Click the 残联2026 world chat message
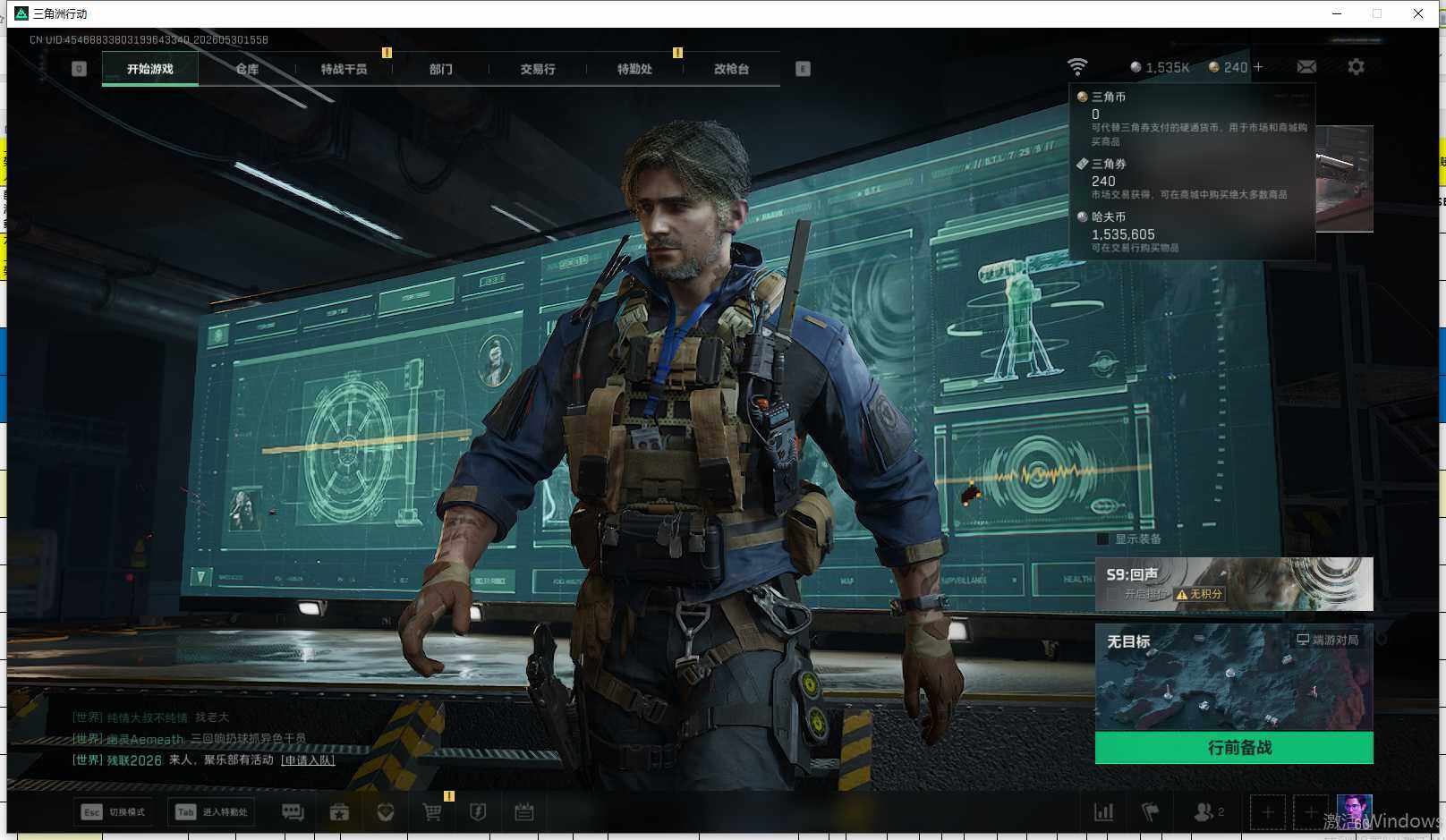1446x840 pixels. coord(203,760)
